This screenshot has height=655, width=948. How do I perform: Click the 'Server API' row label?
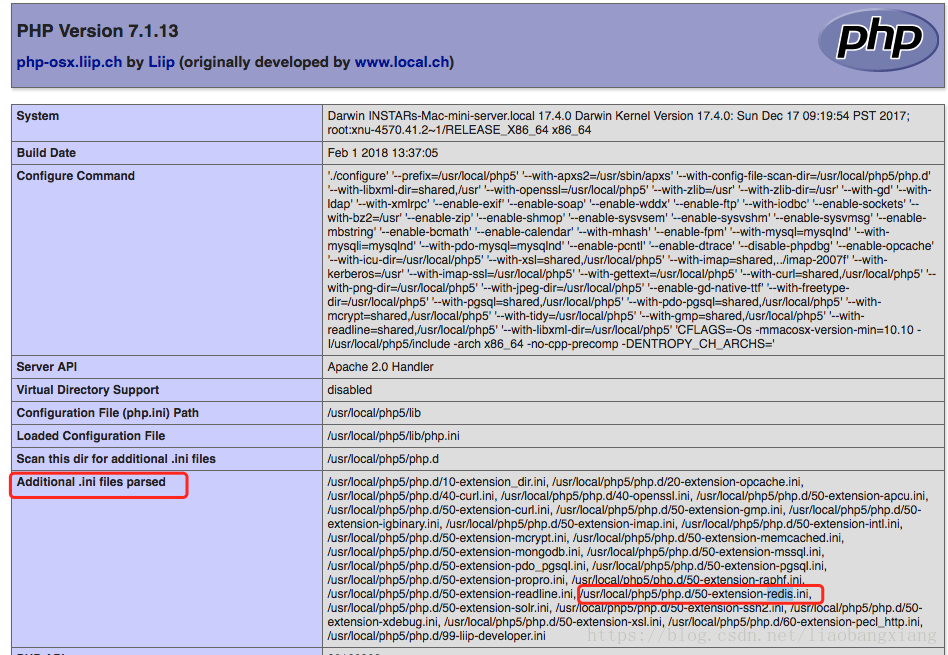(x=47, y=367)
